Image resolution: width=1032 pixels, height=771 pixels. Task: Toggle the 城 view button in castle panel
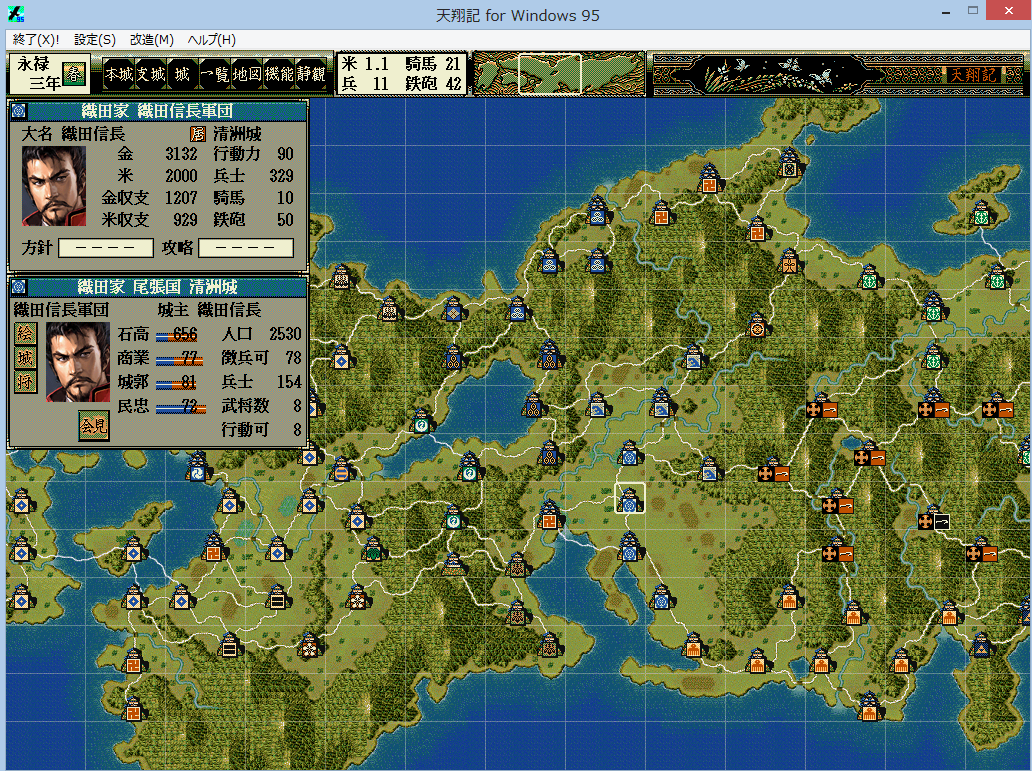(x=23, y=357)
